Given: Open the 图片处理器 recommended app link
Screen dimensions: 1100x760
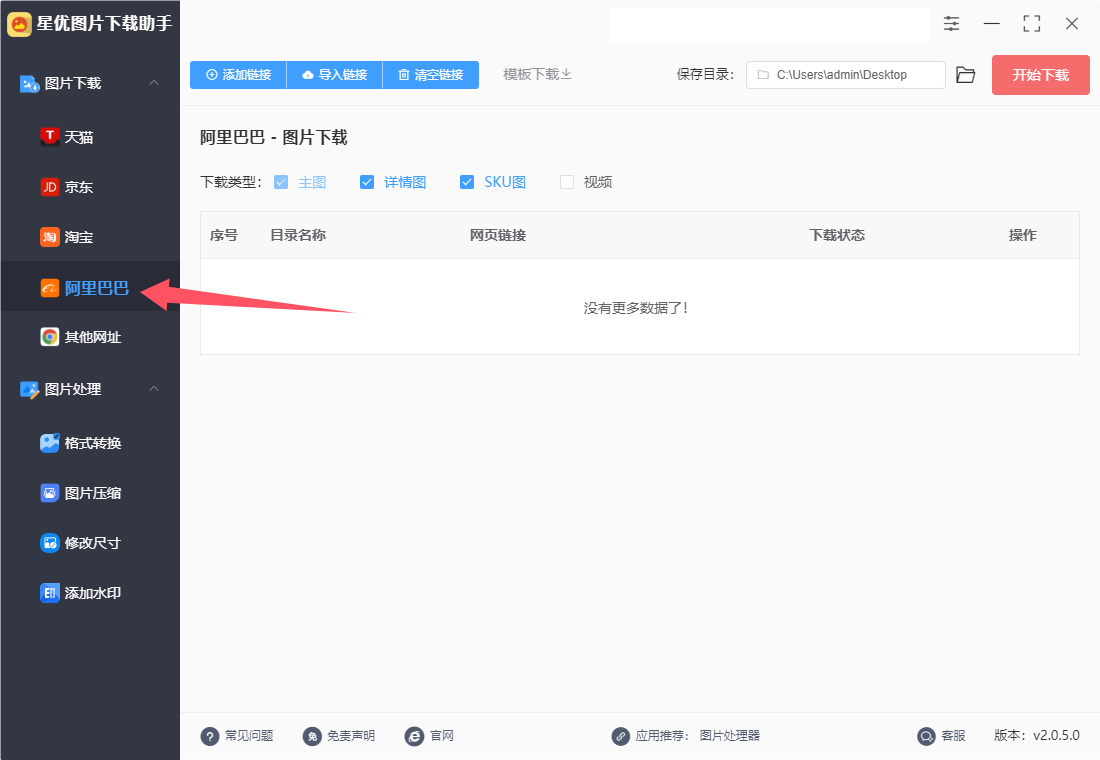Looking at the screenshot, I should (730, 735).
